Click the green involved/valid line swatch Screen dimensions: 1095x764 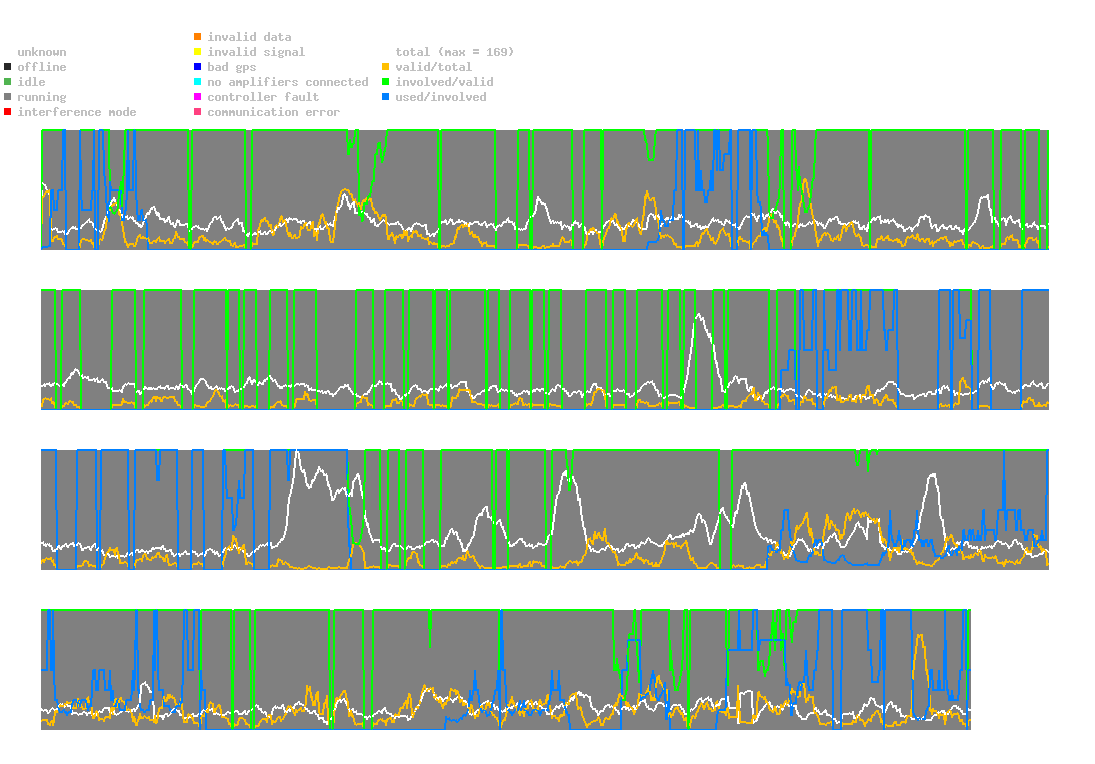pos(386,82)
